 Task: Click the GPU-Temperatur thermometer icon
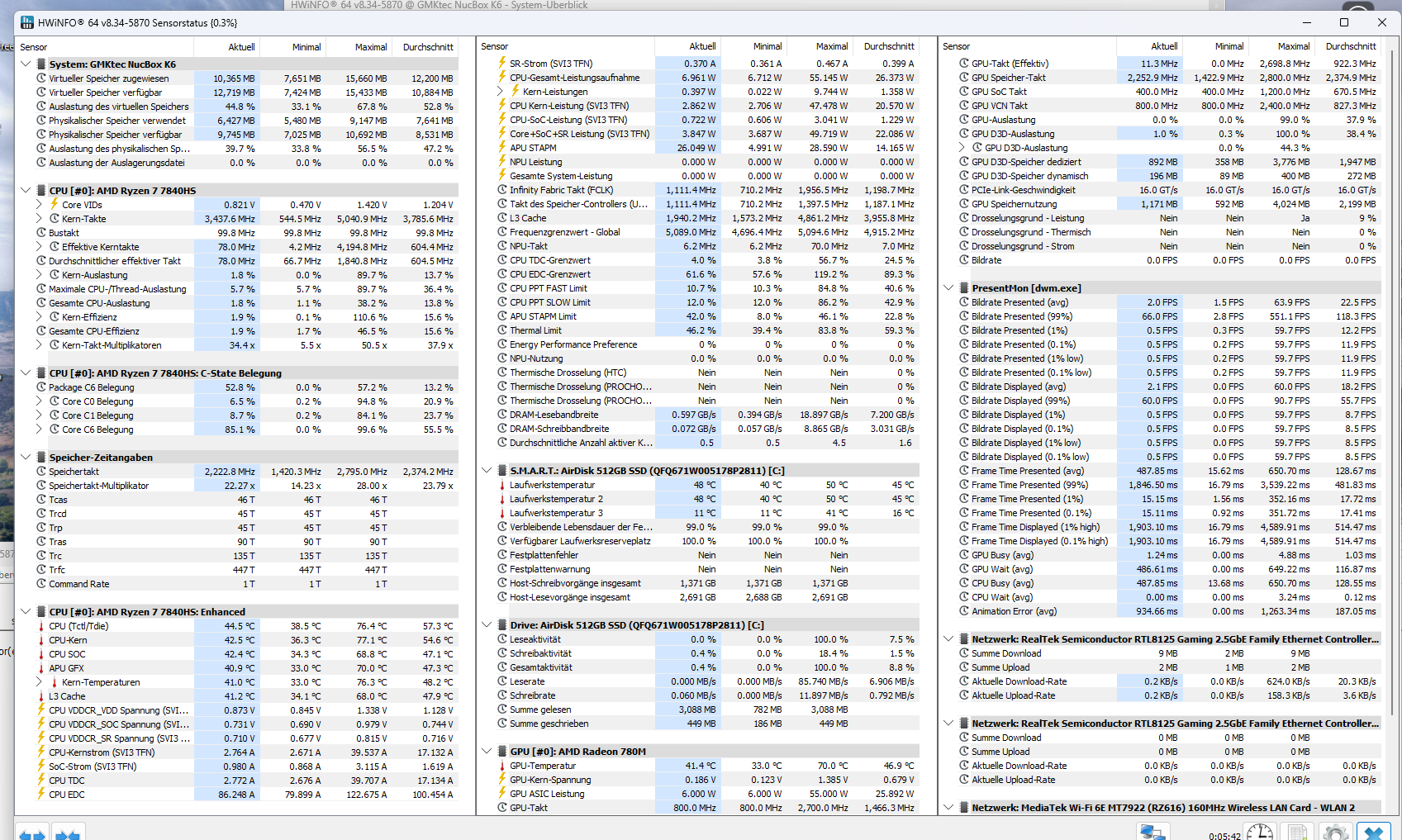pos(502,766)
